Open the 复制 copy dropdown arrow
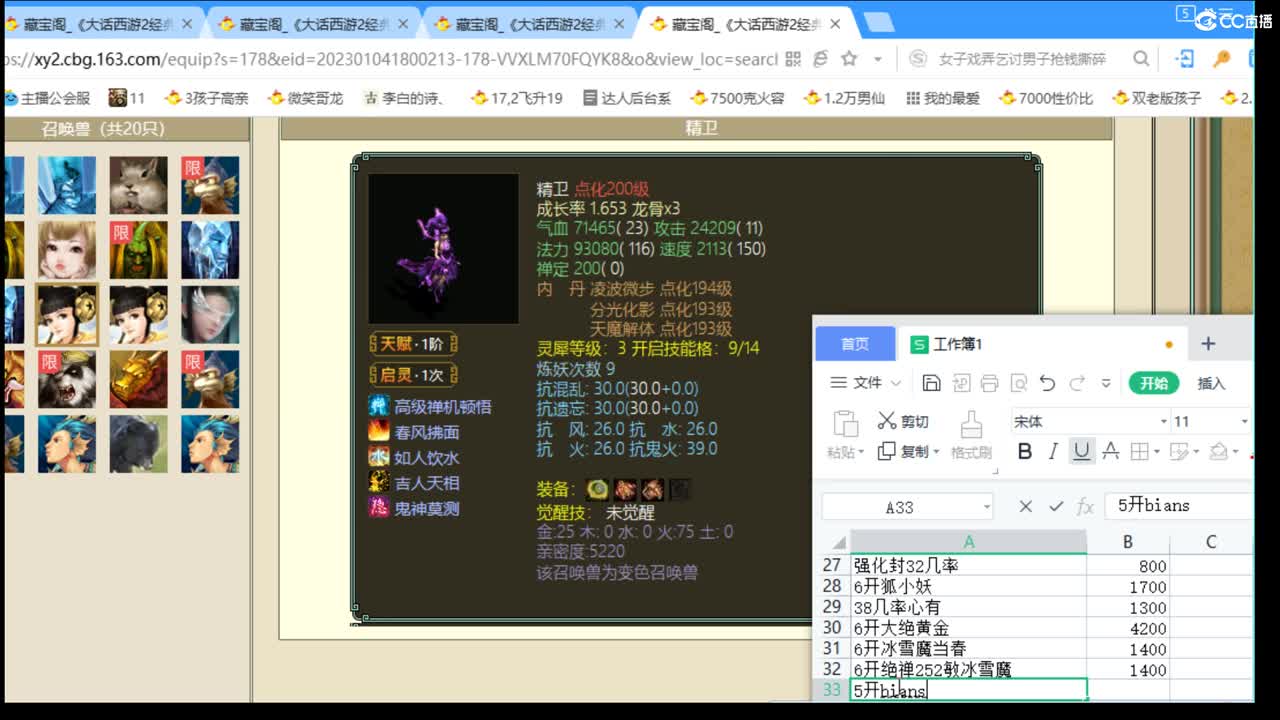Image resolution: width=1280 pixels, height=720 pixels. (x=936, y=452)
